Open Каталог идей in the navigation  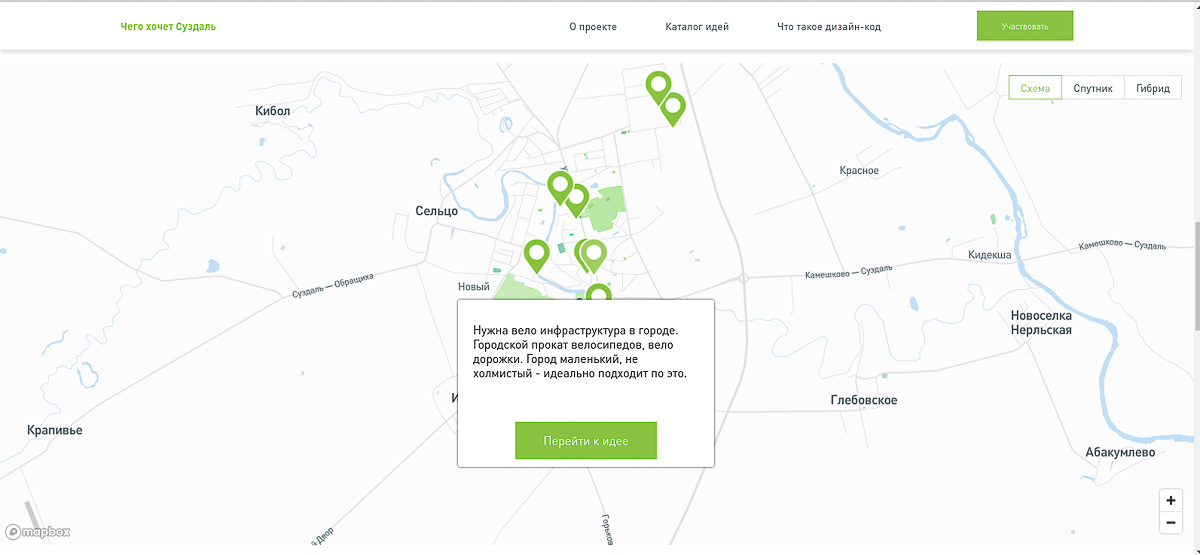click(697, 27)
